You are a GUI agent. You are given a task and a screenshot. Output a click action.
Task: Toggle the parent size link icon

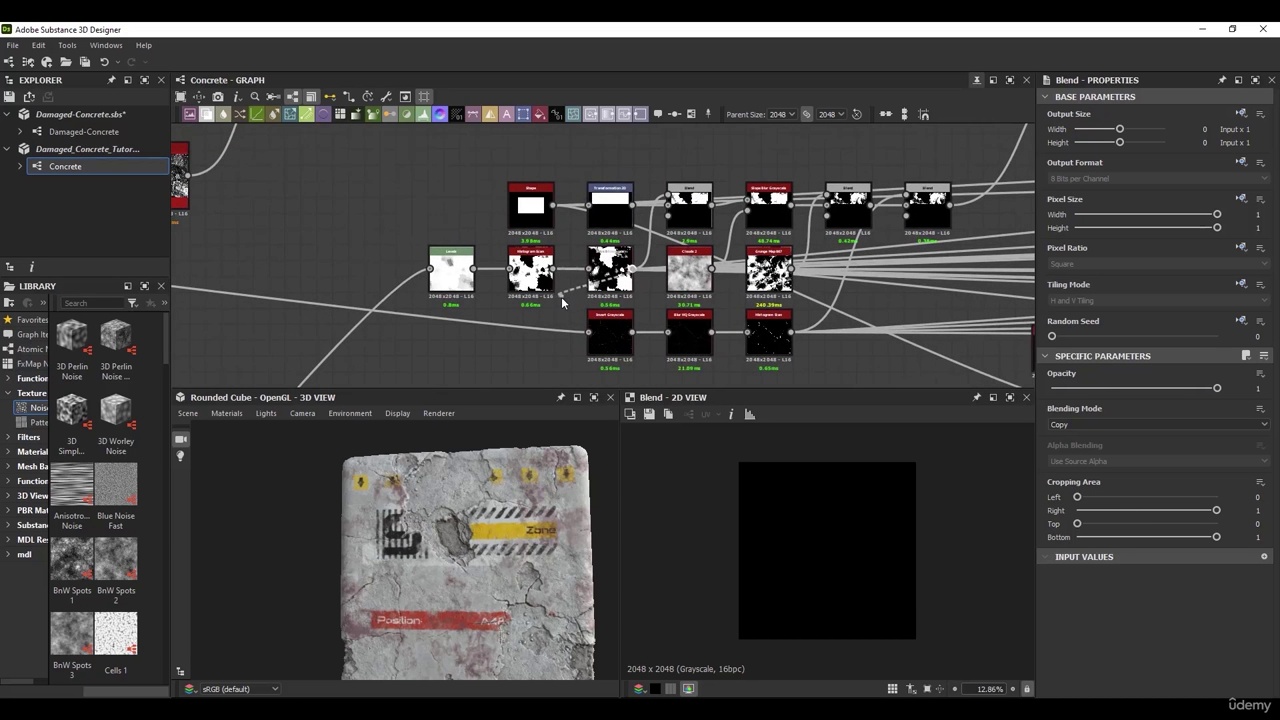pyautogui.click(x=807, y=114)
